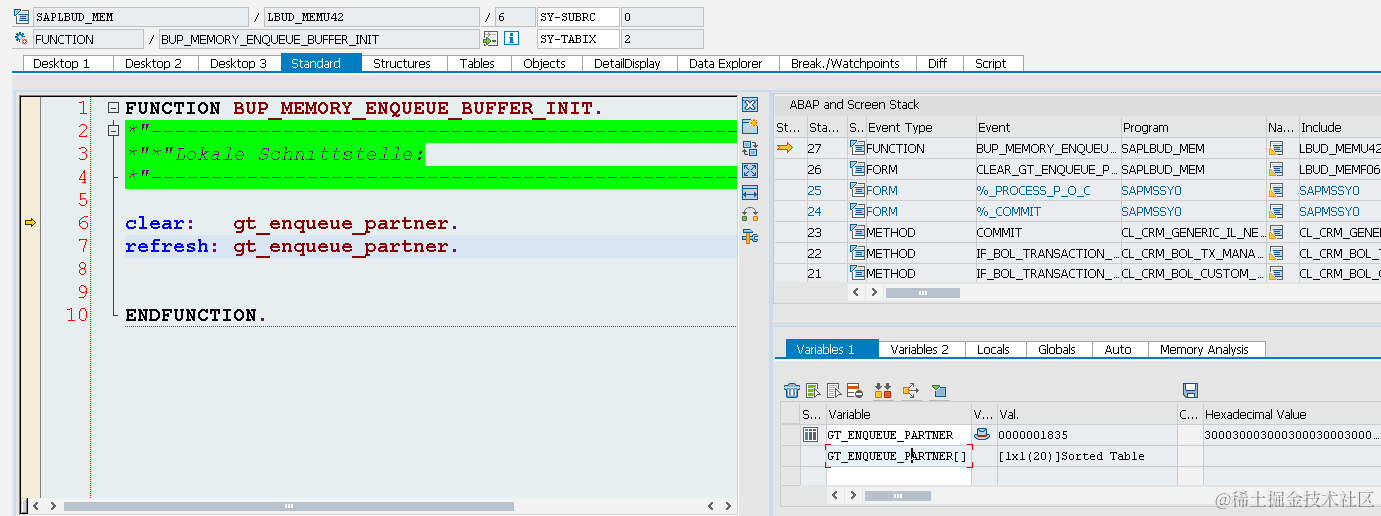Screen dimensions: 1381x516
Task: Click the wrench tool settings icon in the vertical toolbar
Action: (750, 237)
